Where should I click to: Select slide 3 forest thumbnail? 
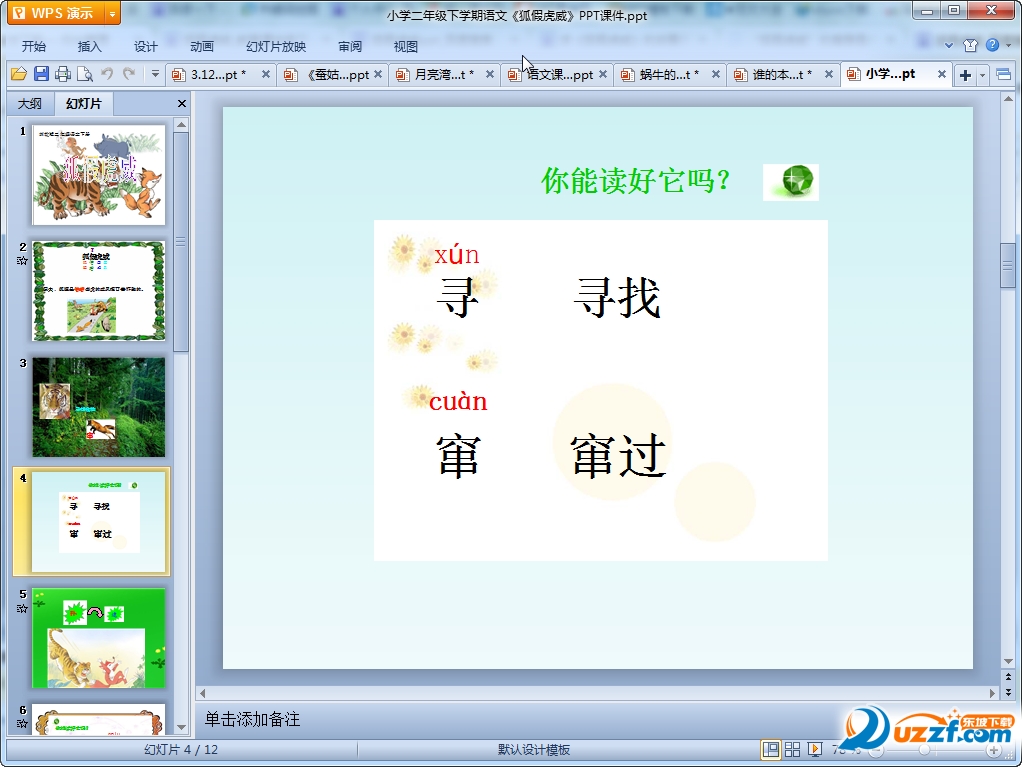pyautogui.click(x=98, y=407)
